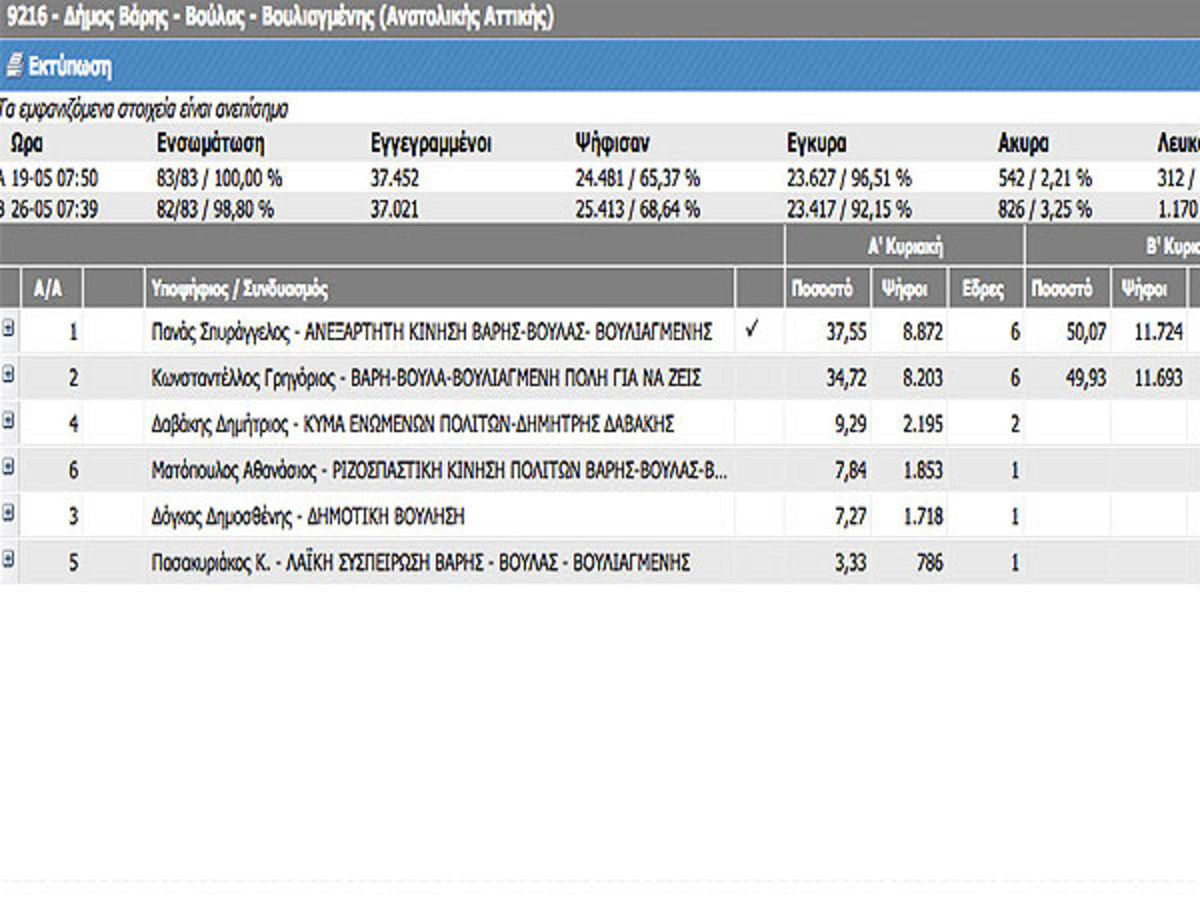1200x900 pixels.
Task: Sort by the A/A column header
Action: tap(49, 289)
